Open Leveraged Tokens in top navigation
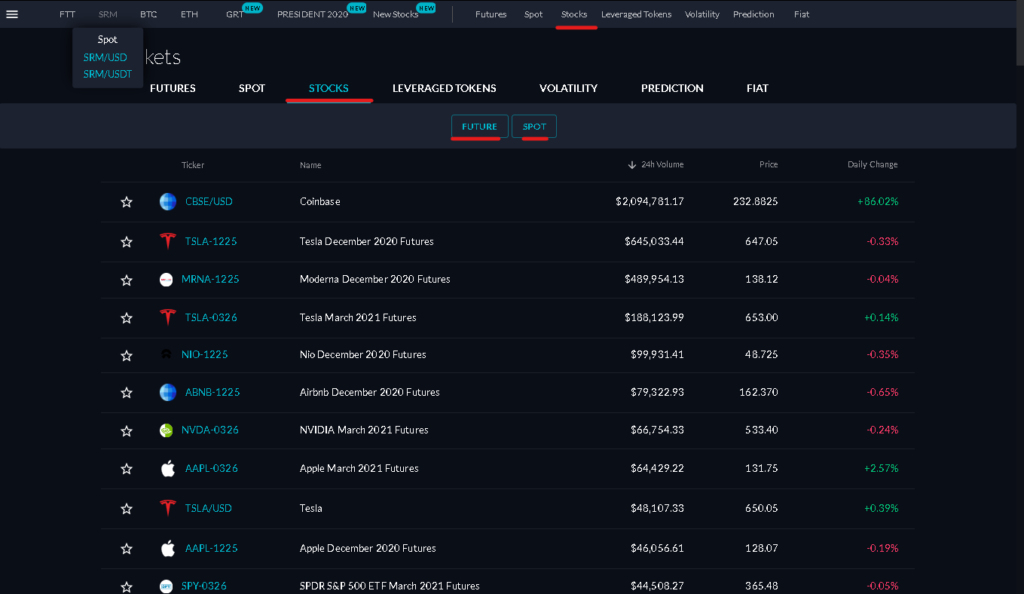The width and height of the screenshot is (1024, 594). point(636,14)
